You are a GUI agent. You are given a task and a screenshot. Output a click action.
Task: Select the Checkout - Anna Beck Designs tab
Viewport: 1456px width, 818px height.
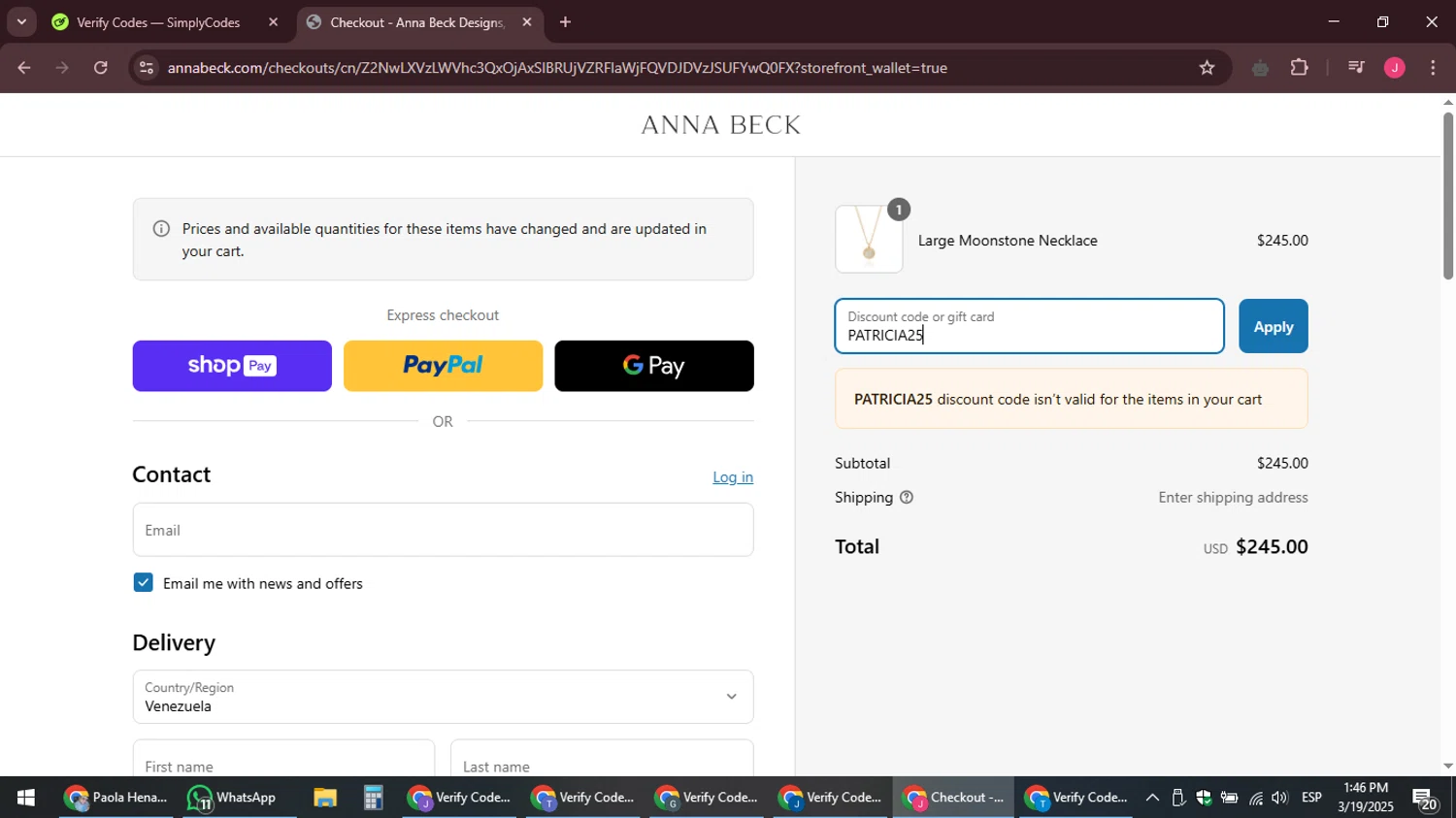pyautogui.click(x=417, y=22)
